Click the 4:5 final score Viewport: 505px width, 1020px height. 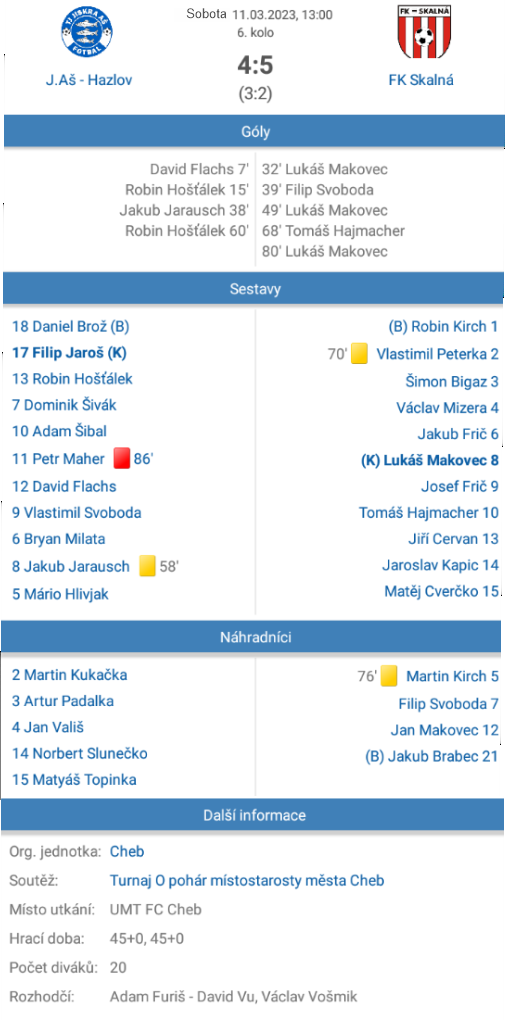pos(255,65)
